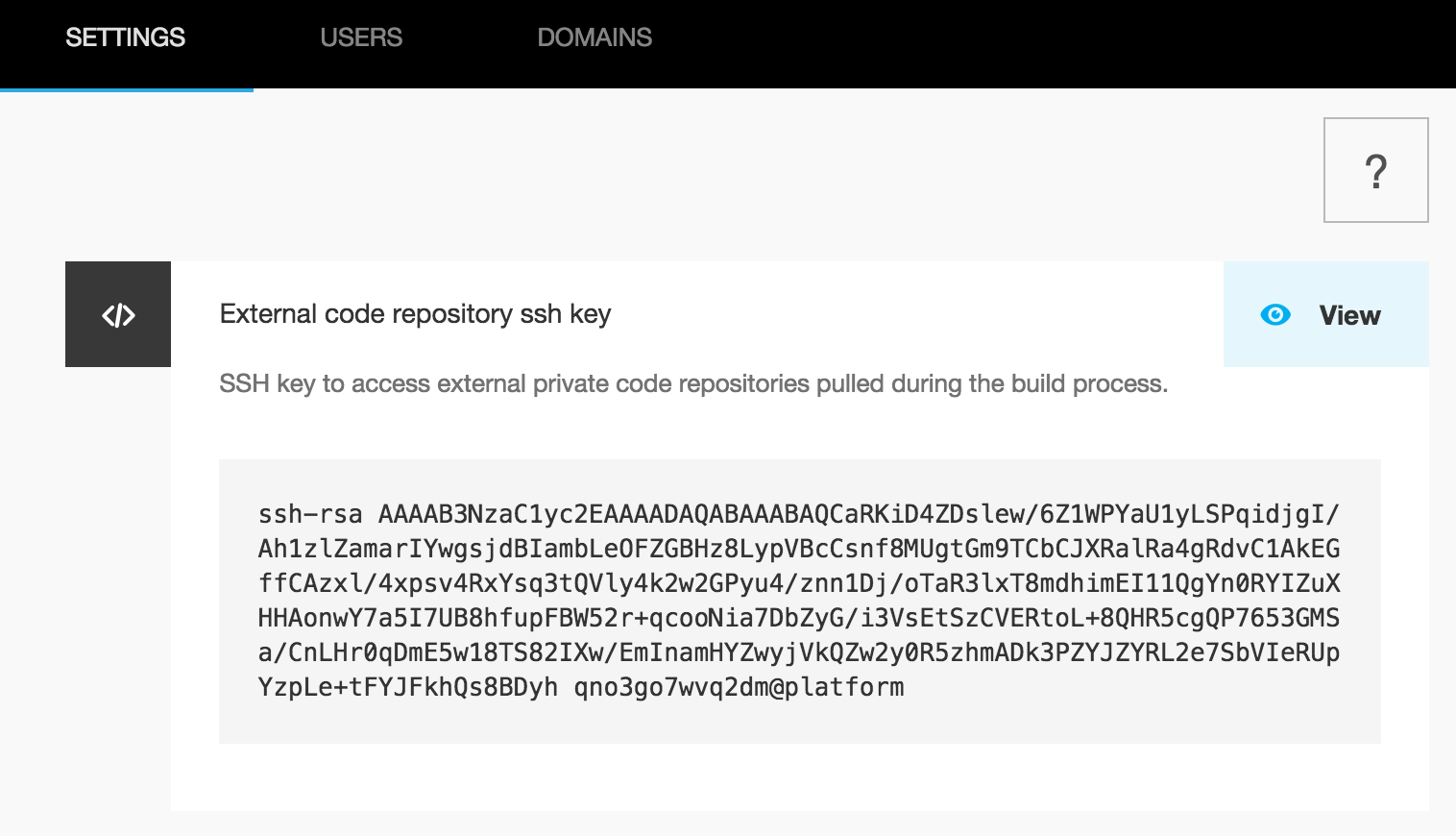Viewport: 1456px width, 836px height.
Task: Click the empty black bar right of DOMAINS
Action: [x=1056, y=43]
